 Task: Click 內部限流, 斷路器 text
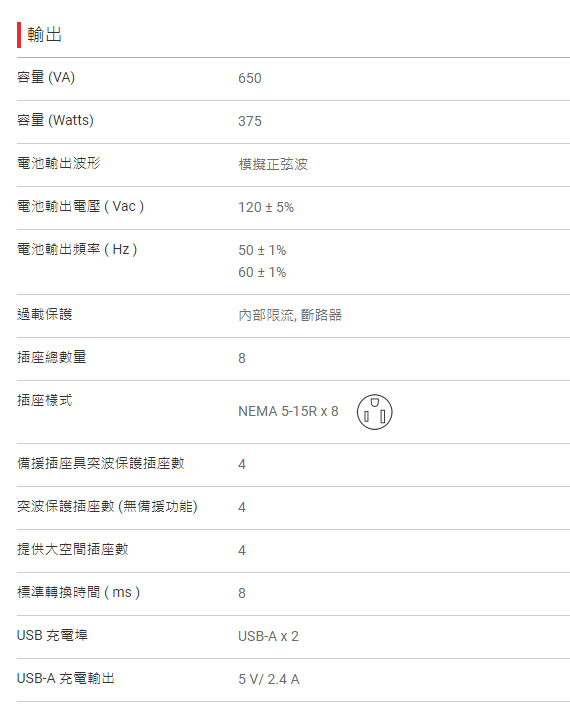click(x=290, y=315)
